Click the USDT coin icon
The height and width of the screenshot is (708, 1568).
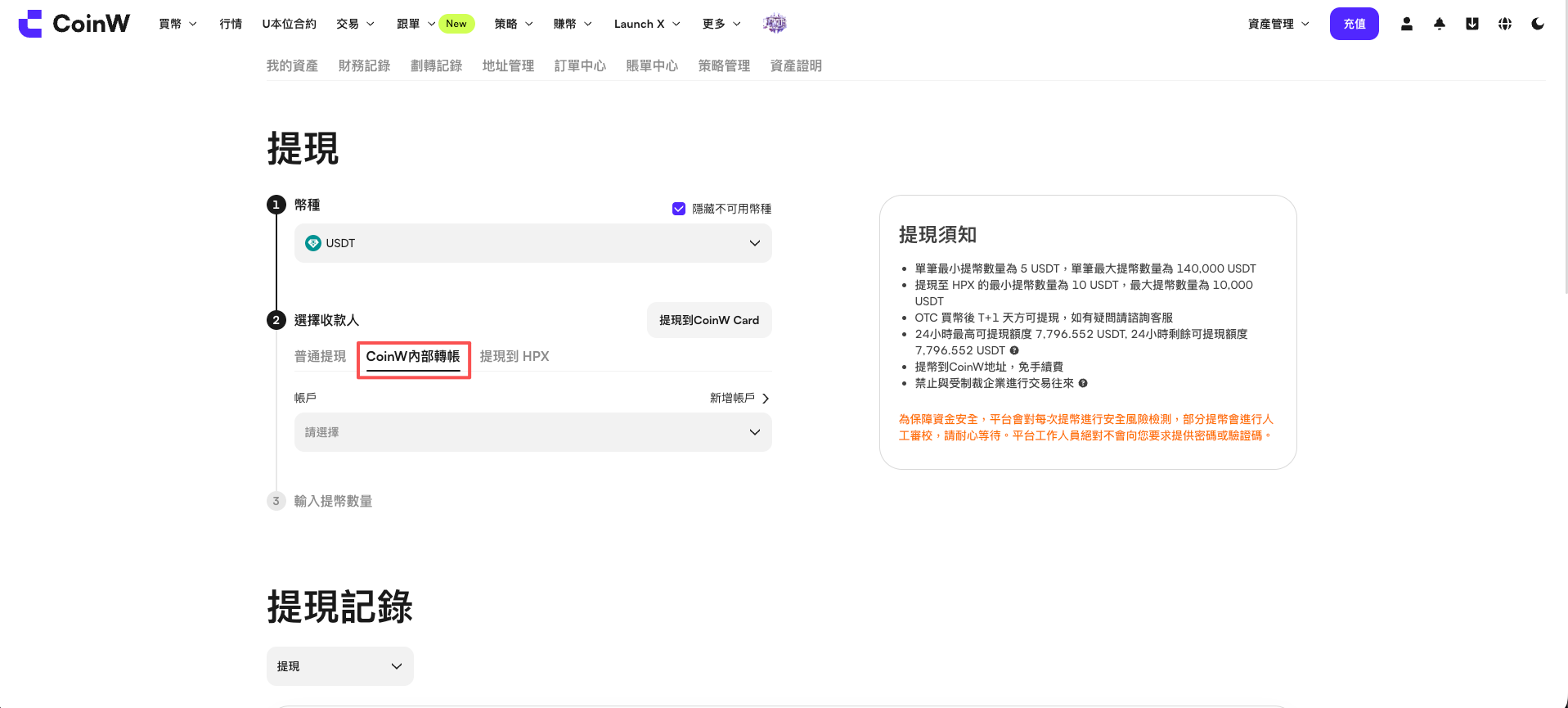312,243
